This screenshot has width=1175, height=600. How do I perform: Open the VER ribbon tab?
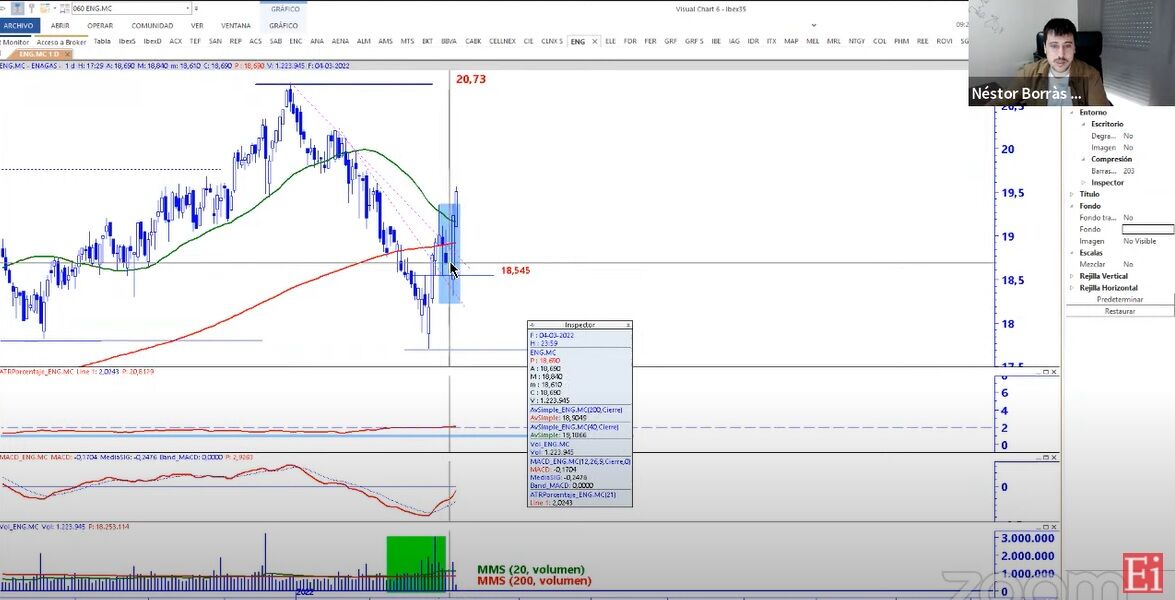pos(197,25)
